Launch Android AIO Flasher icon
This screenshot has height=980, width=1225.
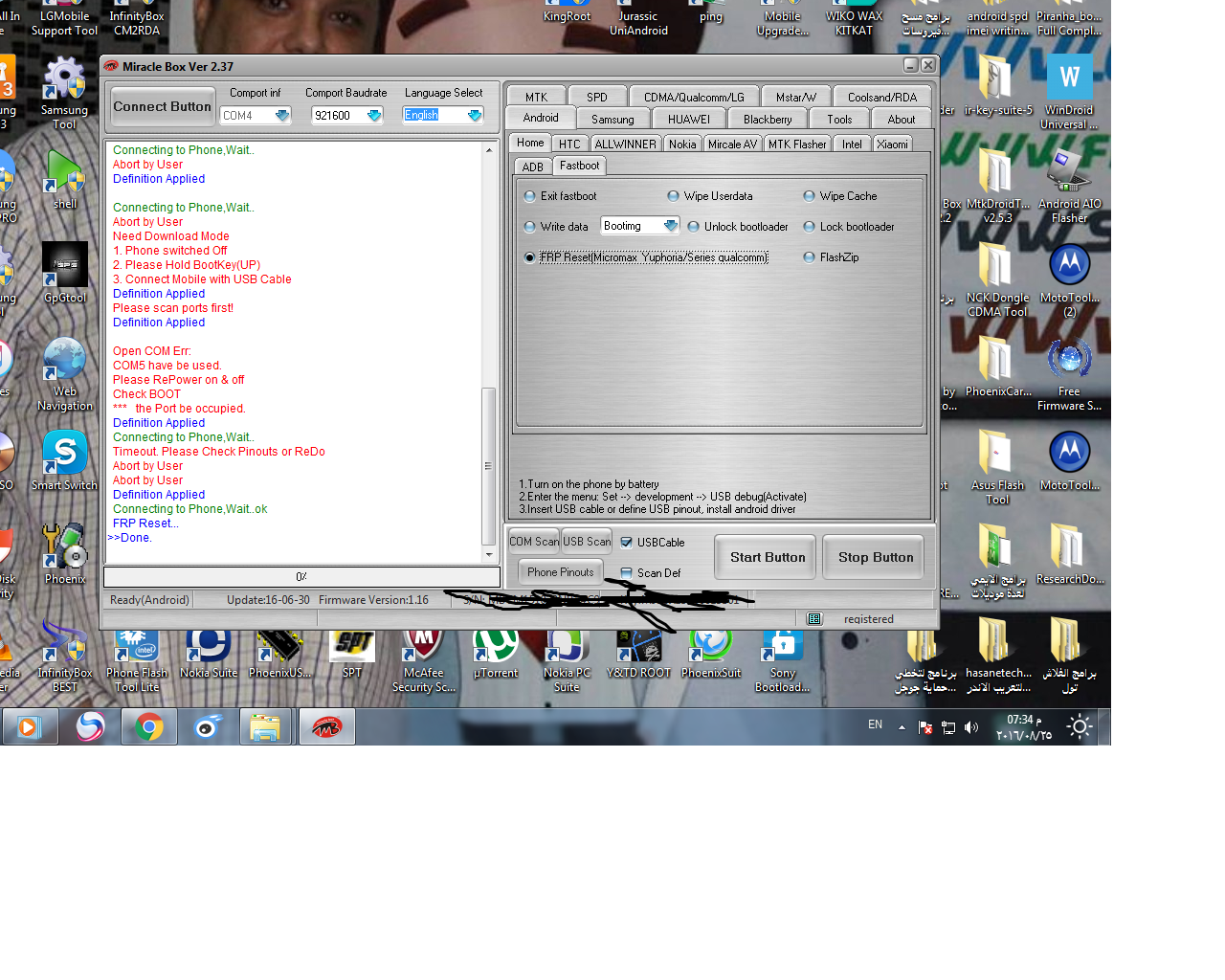coord(1069,186)
